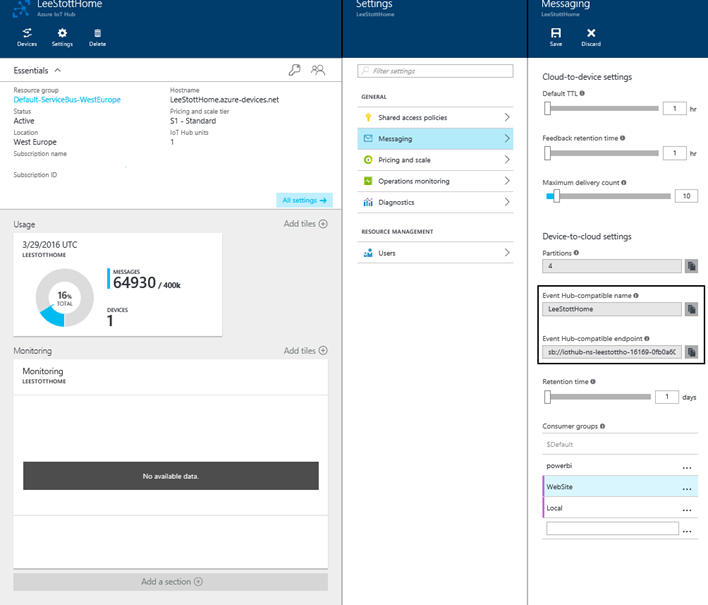708x605 pixels.
Task: Click the Filter settings search field
Action: pyautogui.click(x=435, y=71)
